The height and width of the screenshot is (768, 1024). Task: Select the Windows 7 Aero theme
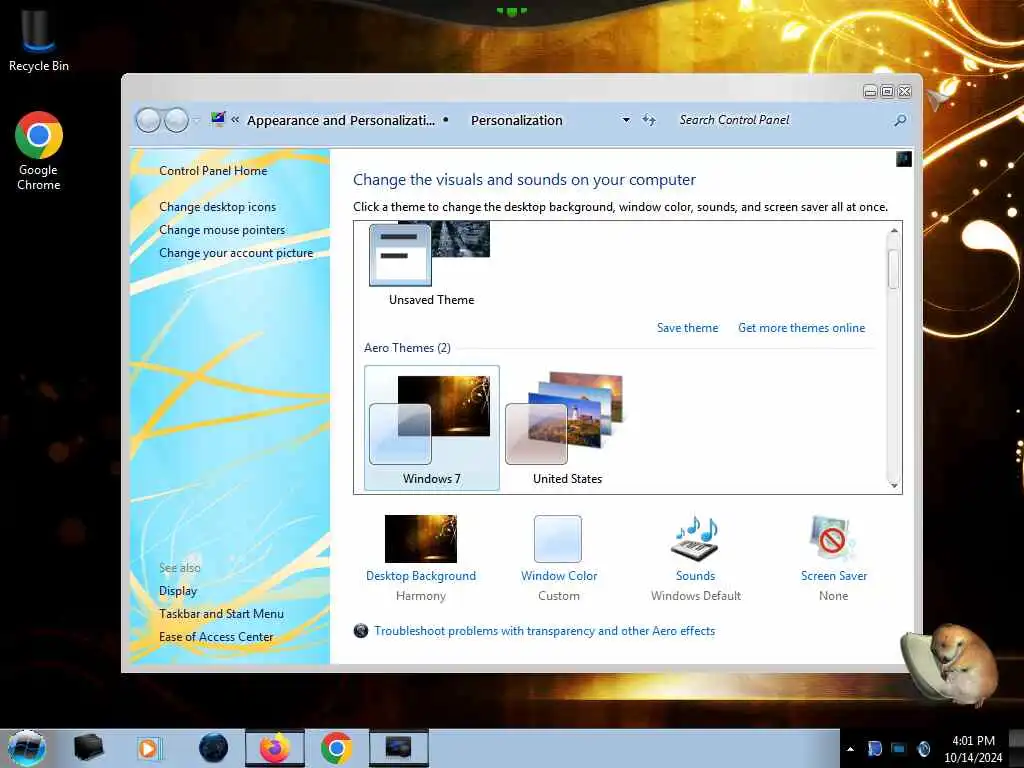[432, 428]
